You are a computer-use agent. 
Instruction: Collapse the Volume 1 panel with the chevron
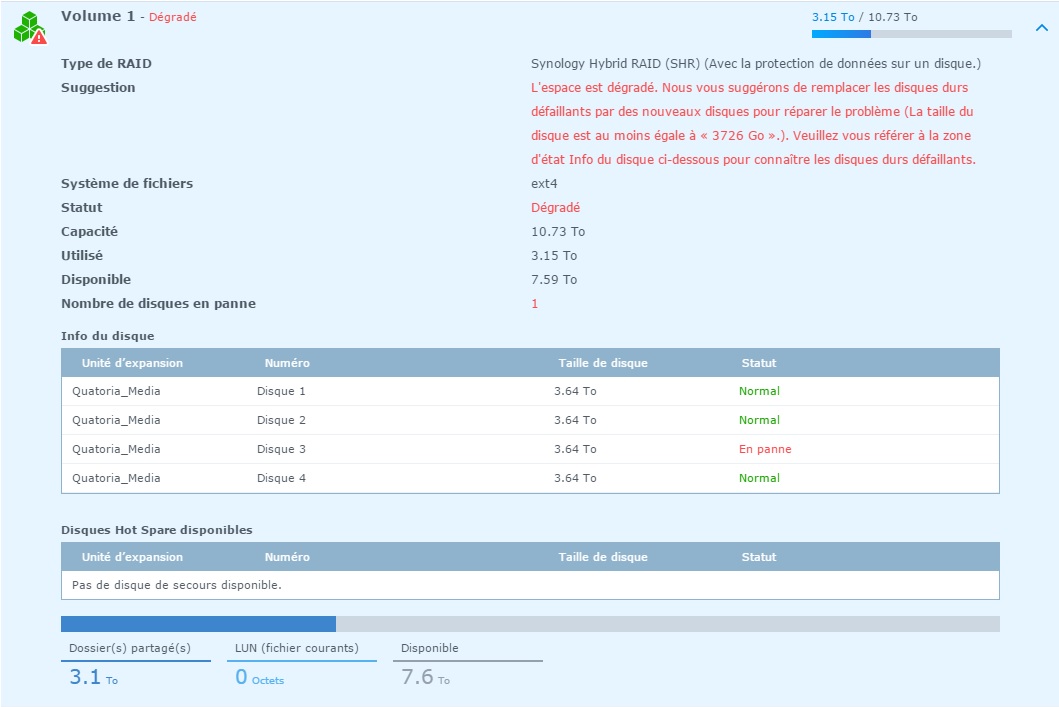click(x=1041, y=28)
